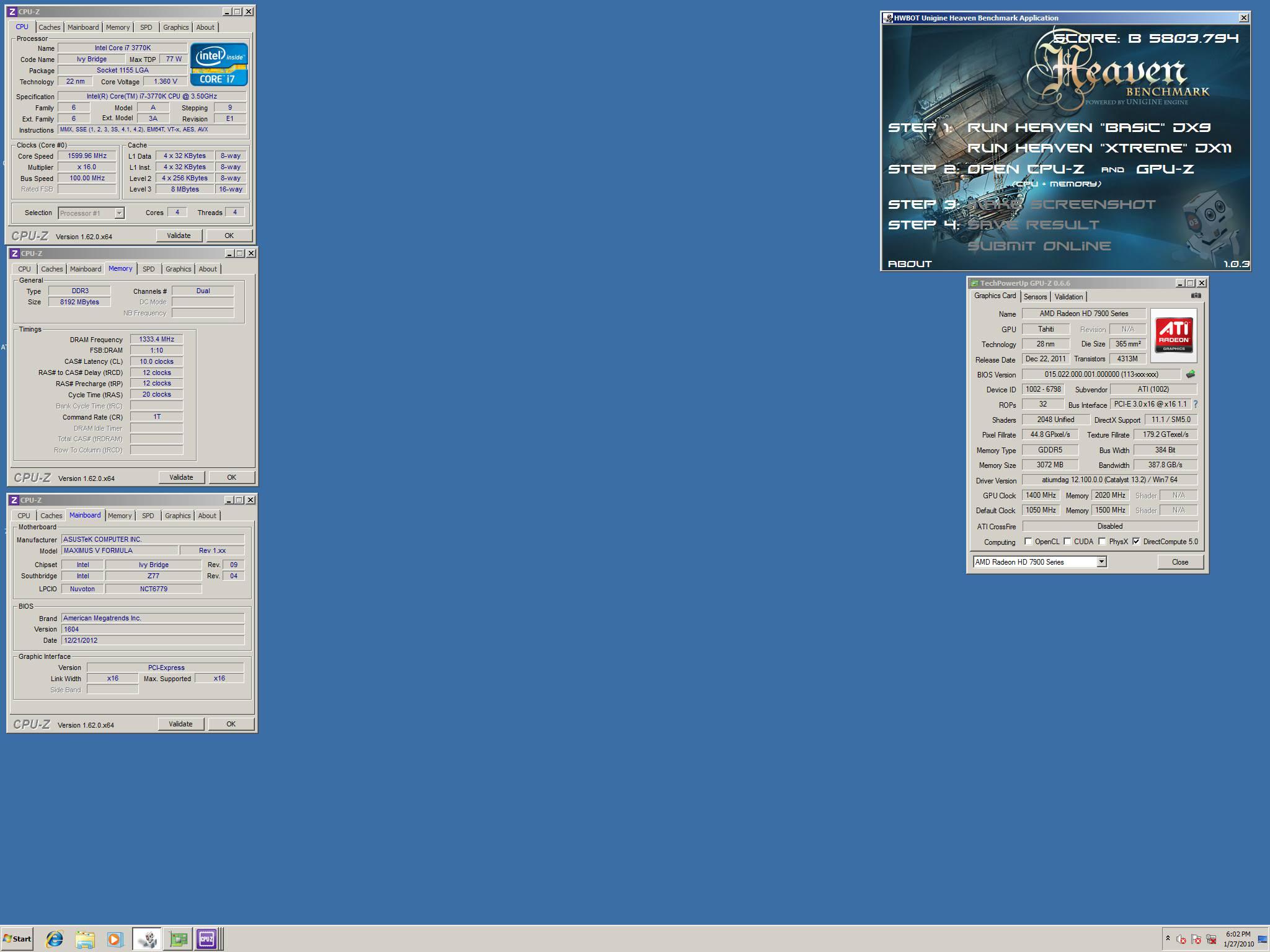1270x952 pixels.
Task: Click Open CPU-Z step in Heaven app
Action: [x=1026, y=169]
